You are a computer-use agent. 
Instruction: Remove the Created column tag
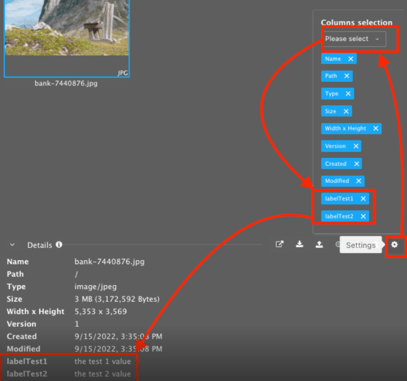[356, 164]
